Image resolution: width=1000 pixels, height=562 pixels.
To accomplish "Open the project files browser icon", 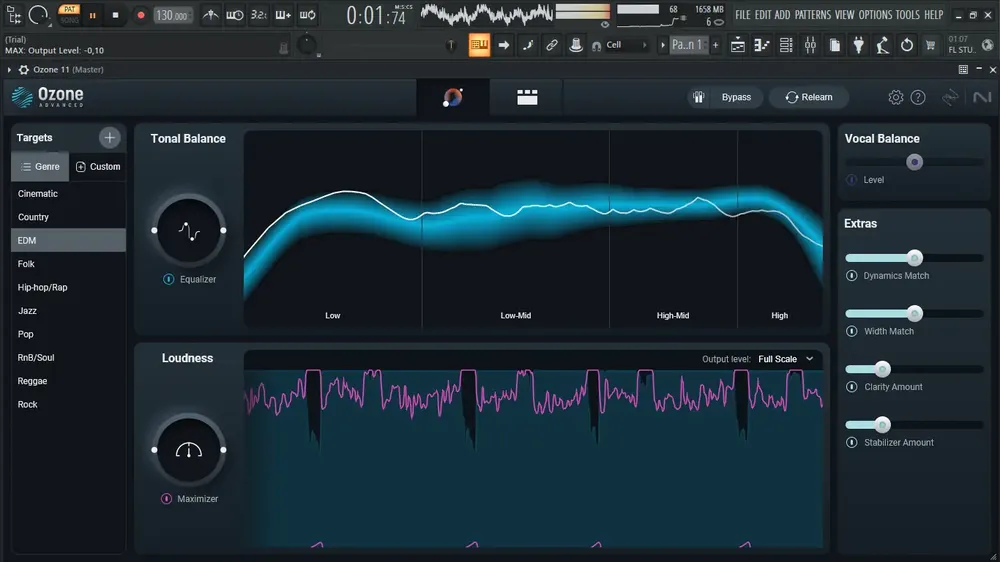I will 835,45.
